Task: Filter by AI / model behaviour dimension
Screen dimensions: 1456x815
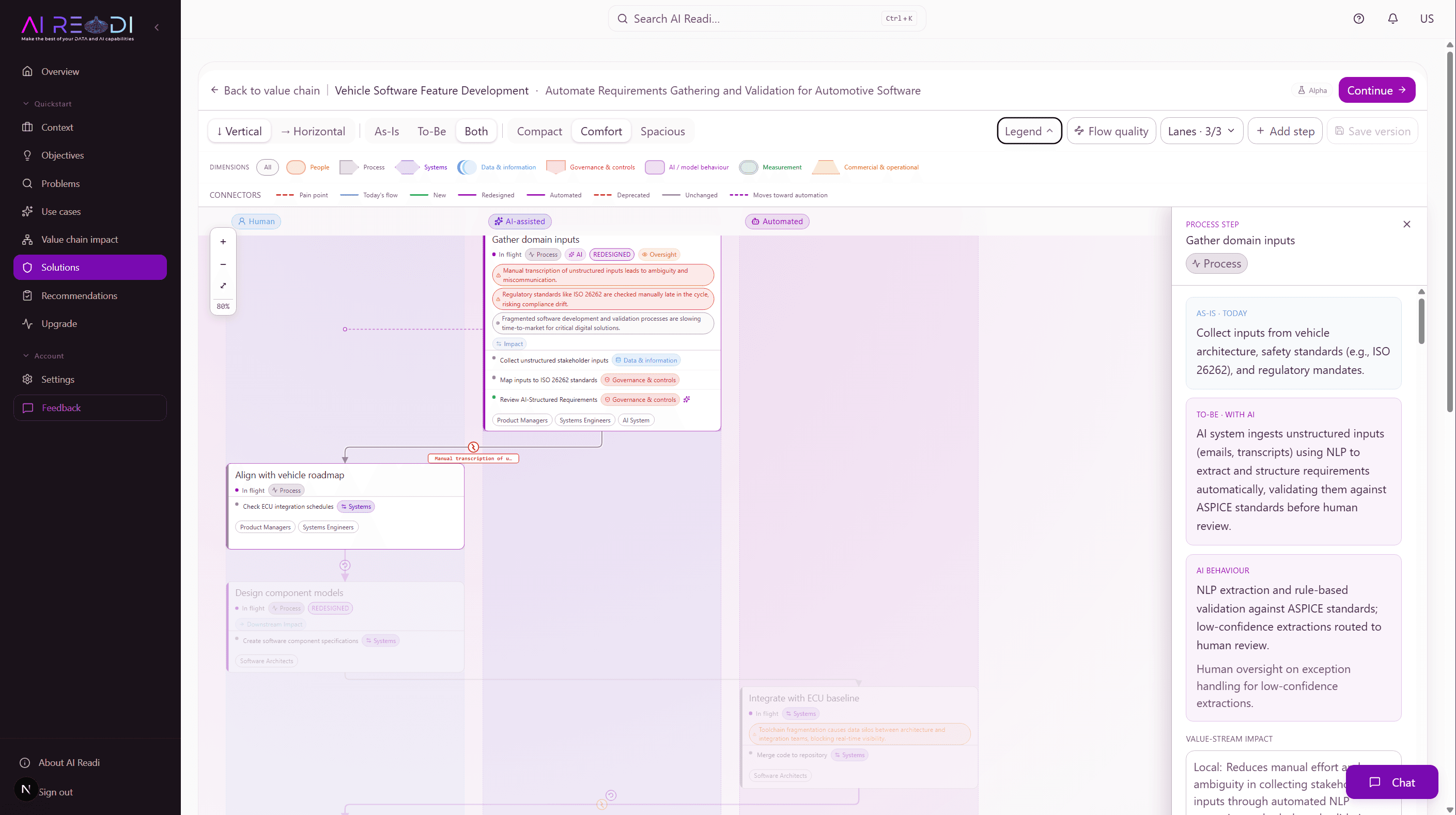Action: click(687, 167)
